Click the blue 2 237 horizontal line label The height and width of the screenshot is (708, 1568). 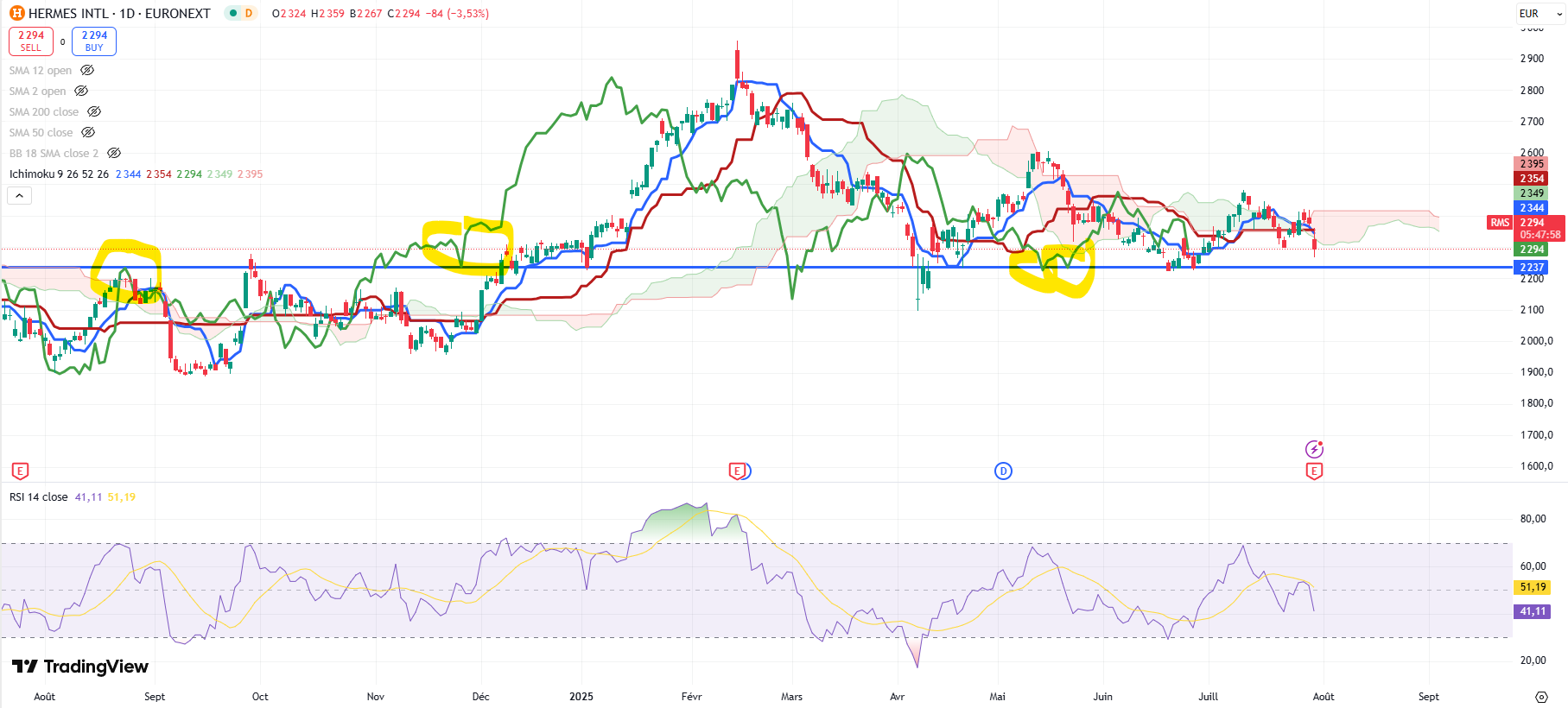pos(1532,268)
